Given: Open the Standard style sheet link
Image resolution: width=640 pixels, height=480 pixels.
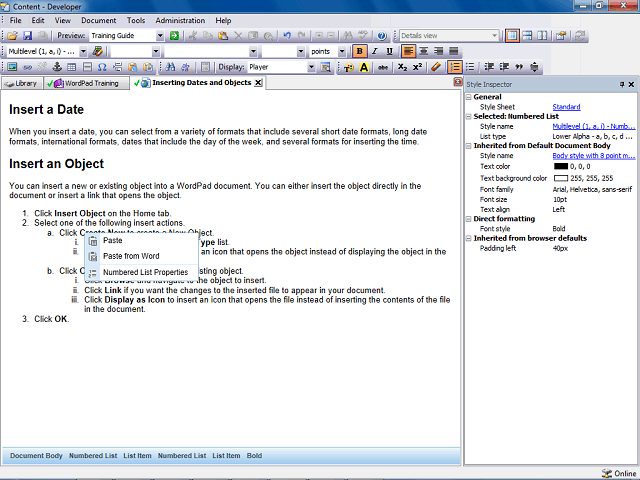Looking at the screenshot, I should tap(566, 107).
